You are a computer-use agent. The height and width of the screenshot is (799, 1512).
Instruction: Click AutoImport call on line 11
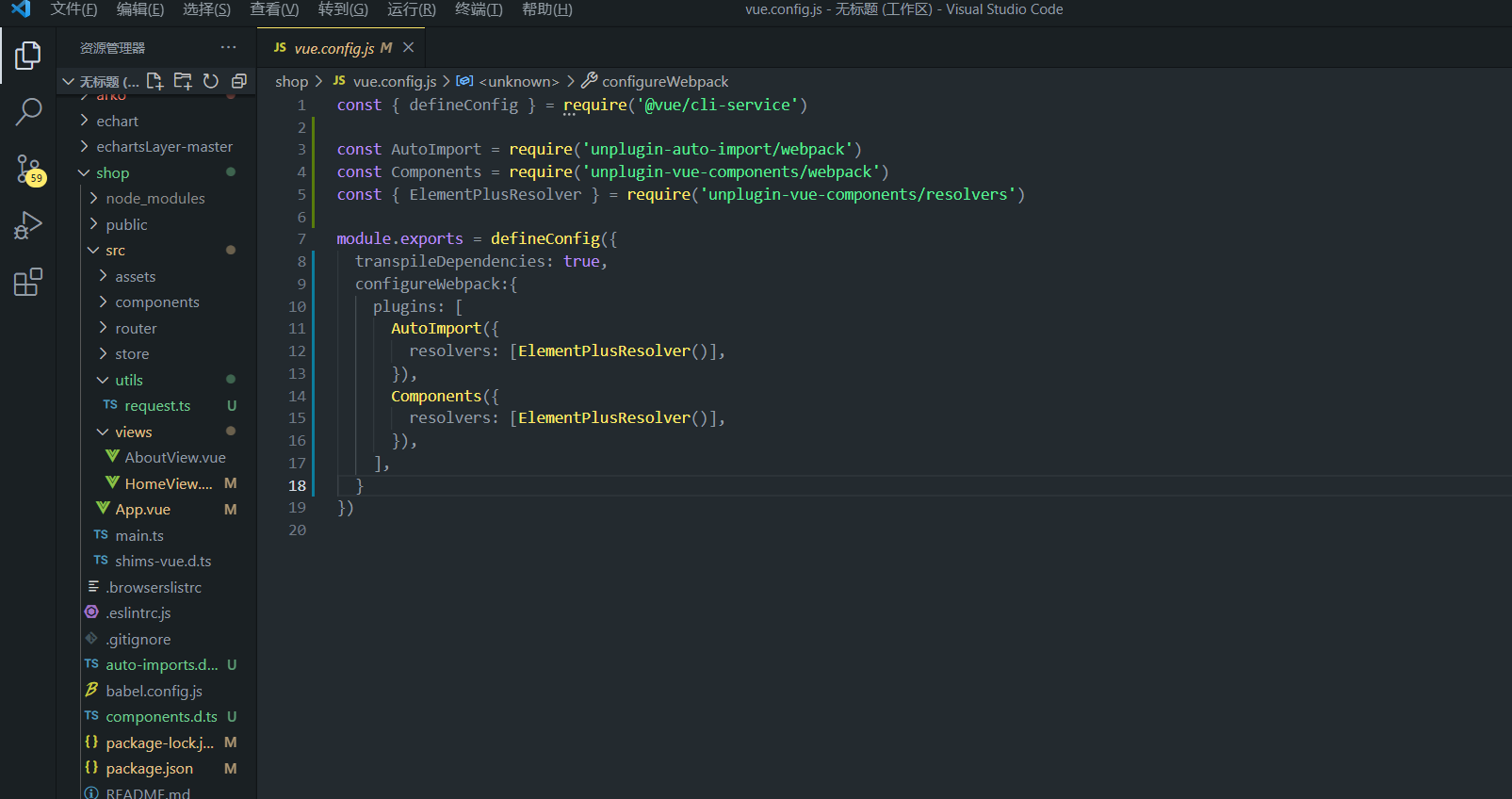[436, 329]
